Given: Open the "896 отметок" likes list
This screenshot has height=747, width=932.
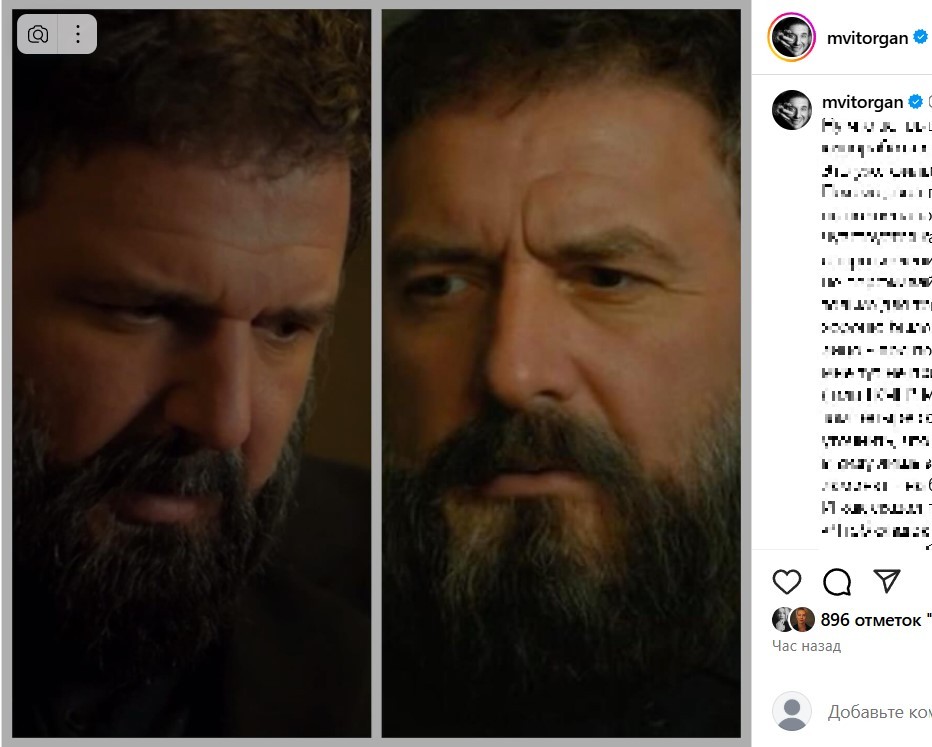Looking at the screenshot, I should 872,620.
